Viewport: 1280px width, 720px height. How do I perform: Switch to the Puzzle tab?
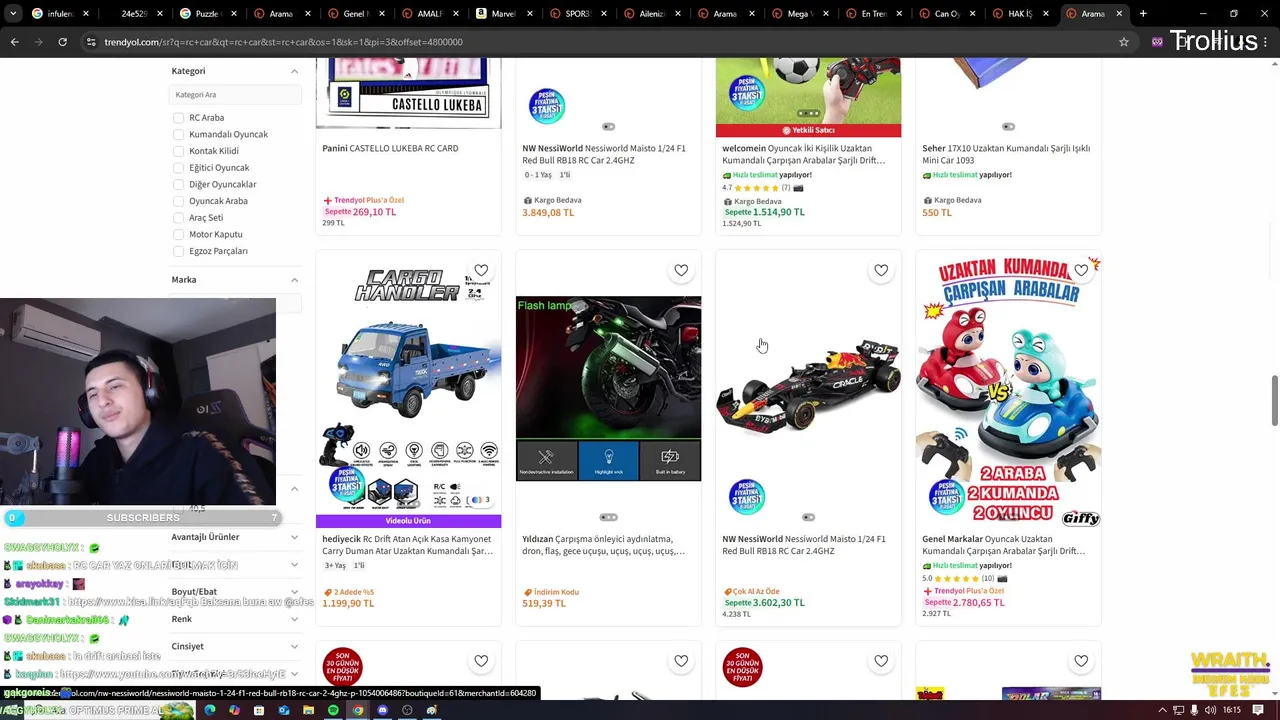[207, 14]
